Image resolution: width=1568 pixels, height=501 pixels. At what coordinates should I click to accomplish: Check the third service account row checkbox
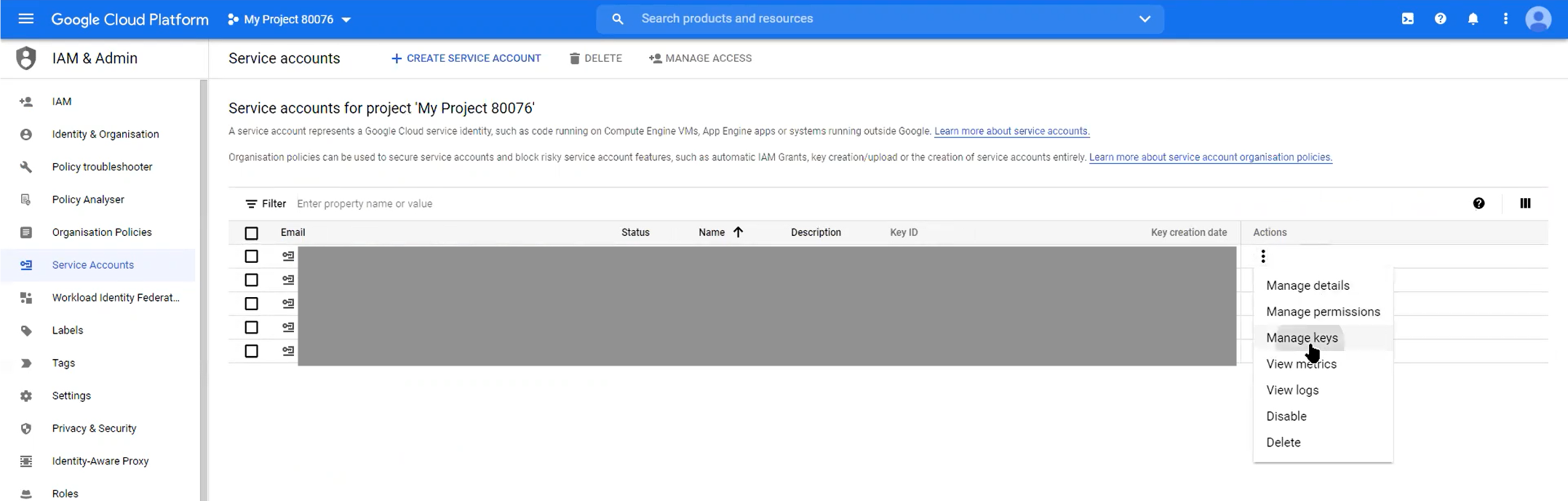(251, 304)
